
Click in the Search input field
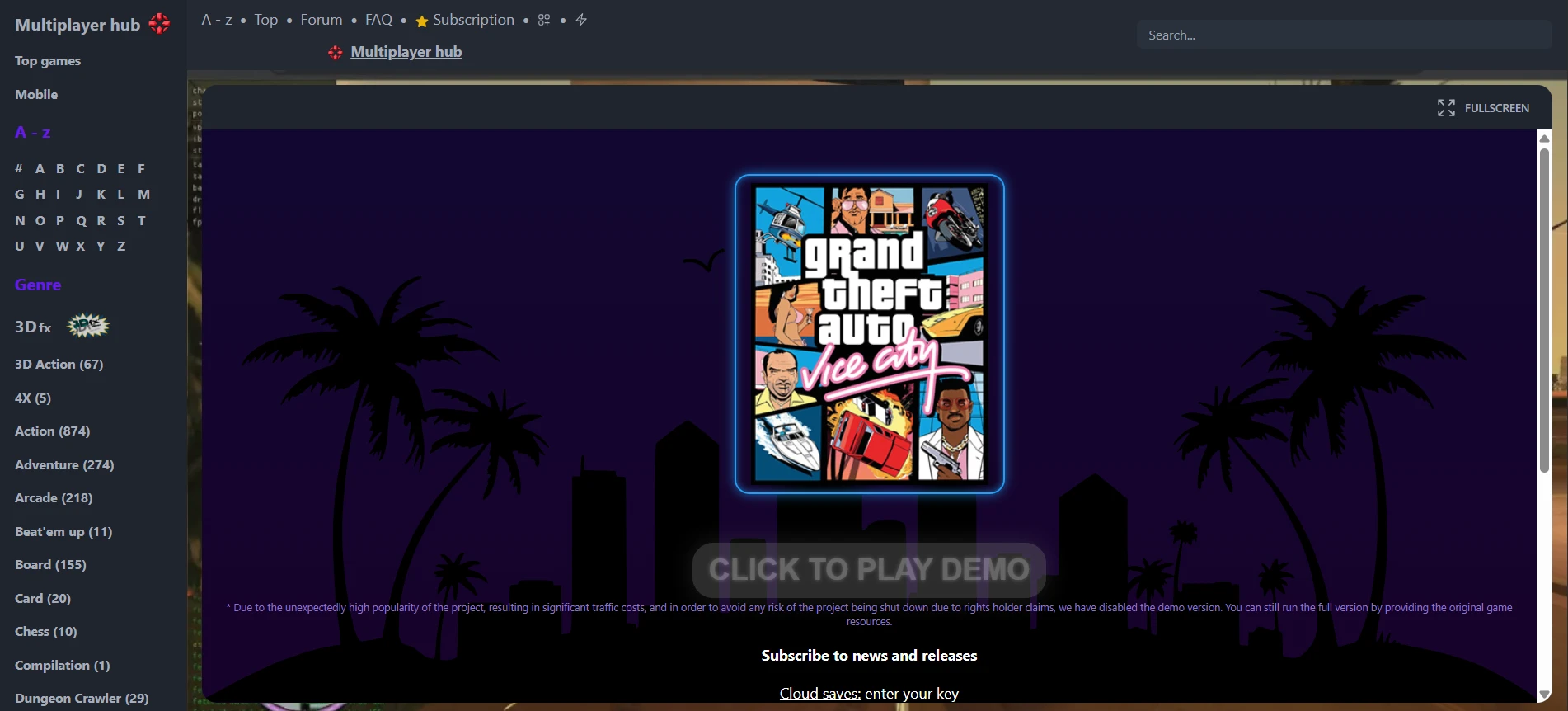tap(1344, 35)
